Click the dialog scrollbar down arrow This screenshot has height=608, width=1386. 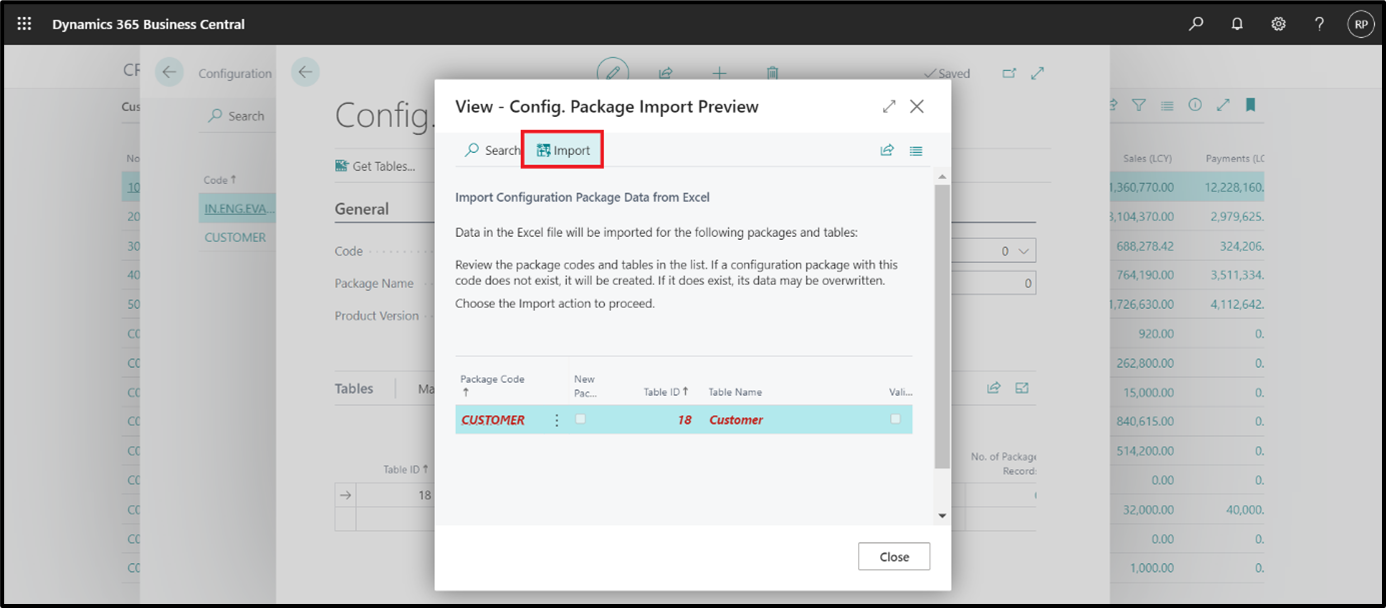click(942, 515)
